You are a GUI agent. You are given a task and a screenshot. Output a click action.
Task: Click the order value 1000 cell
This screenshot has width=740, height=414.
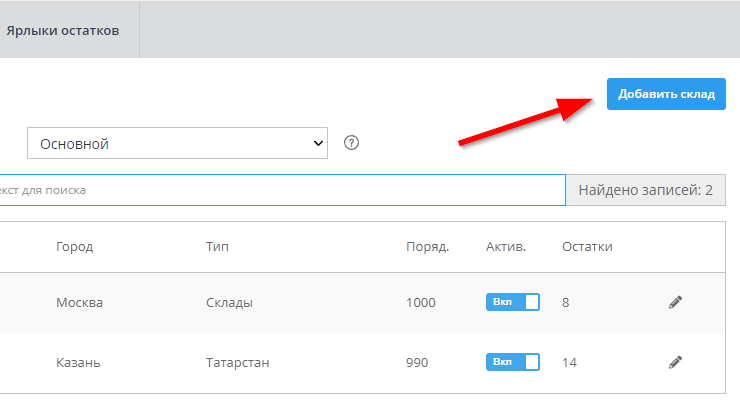(423, 302)
